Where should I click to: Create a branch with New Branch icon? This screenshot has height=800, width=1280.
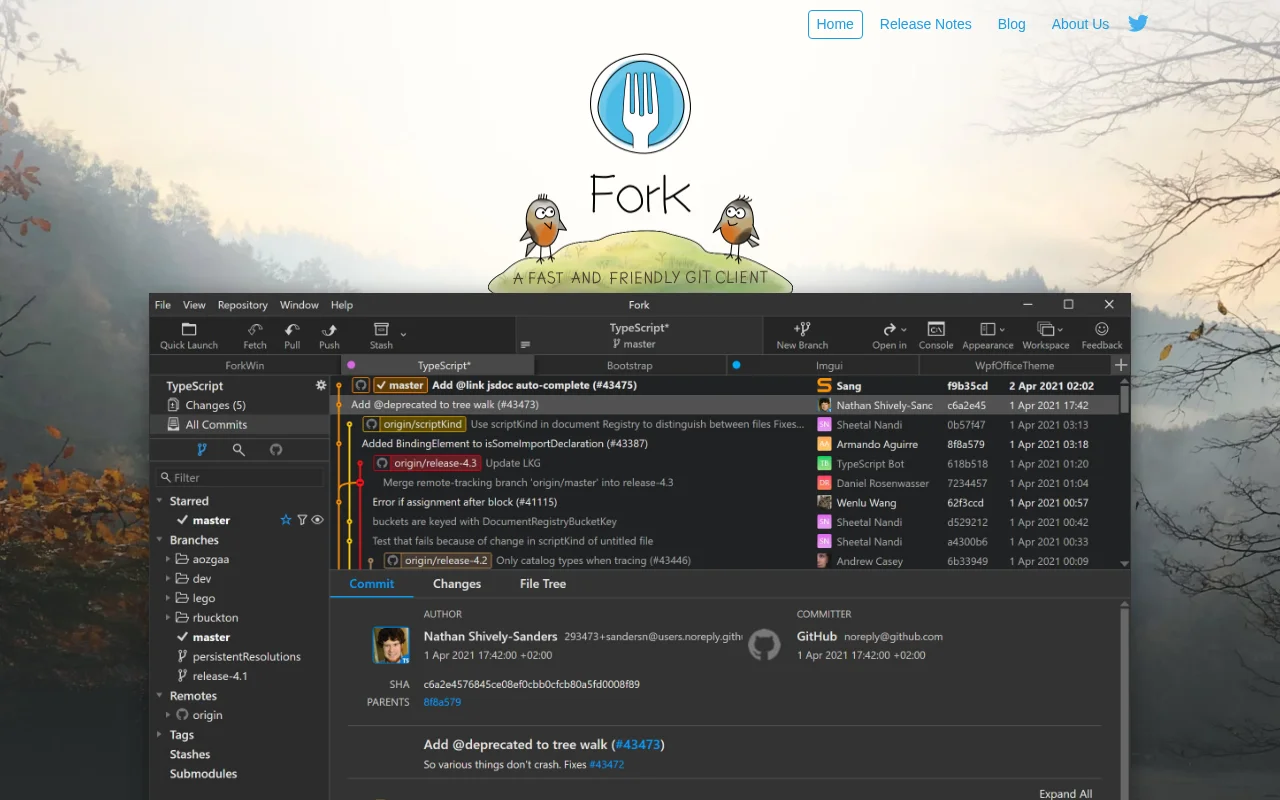[x=802, y=329]
